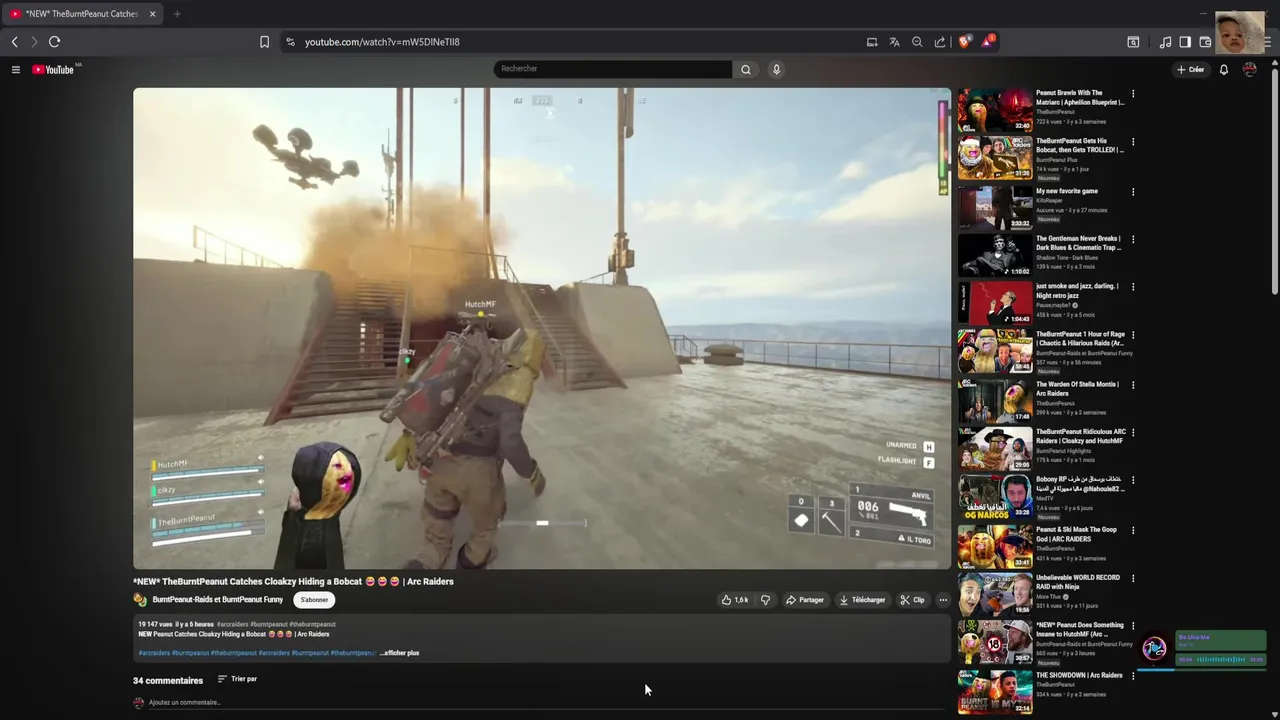Open My new favorite game video title
Screen dimensions: 1280x720
click(1067, 191)
